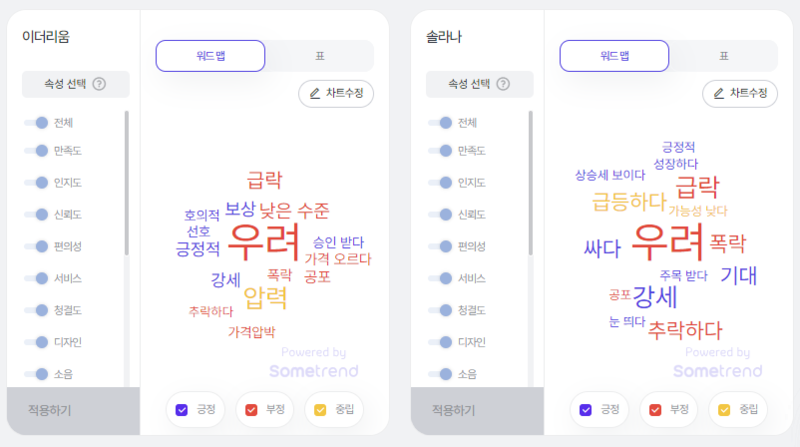Click help icon beside 속성 선택 in 이더리움 panel

click(99, 84)
